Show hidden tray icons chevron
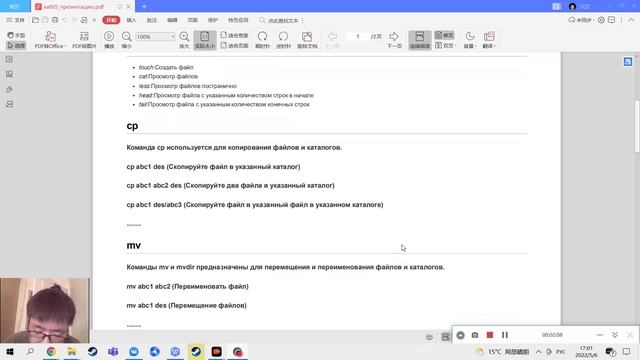The width and height of the screenshot is (640, 360). pos(539,351)
